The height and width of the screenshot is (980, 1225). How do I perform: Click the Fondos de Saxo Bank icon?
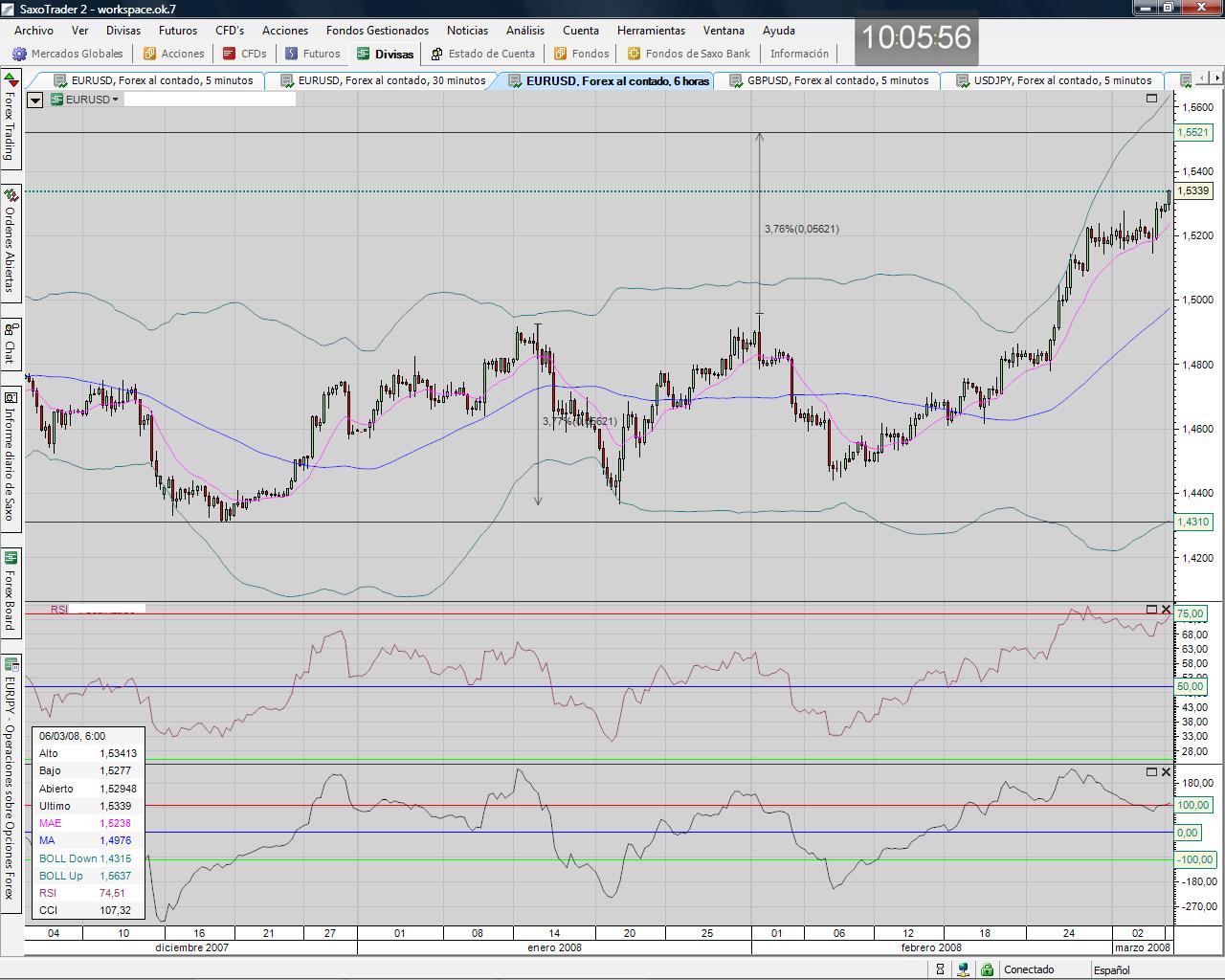(634, 54)
